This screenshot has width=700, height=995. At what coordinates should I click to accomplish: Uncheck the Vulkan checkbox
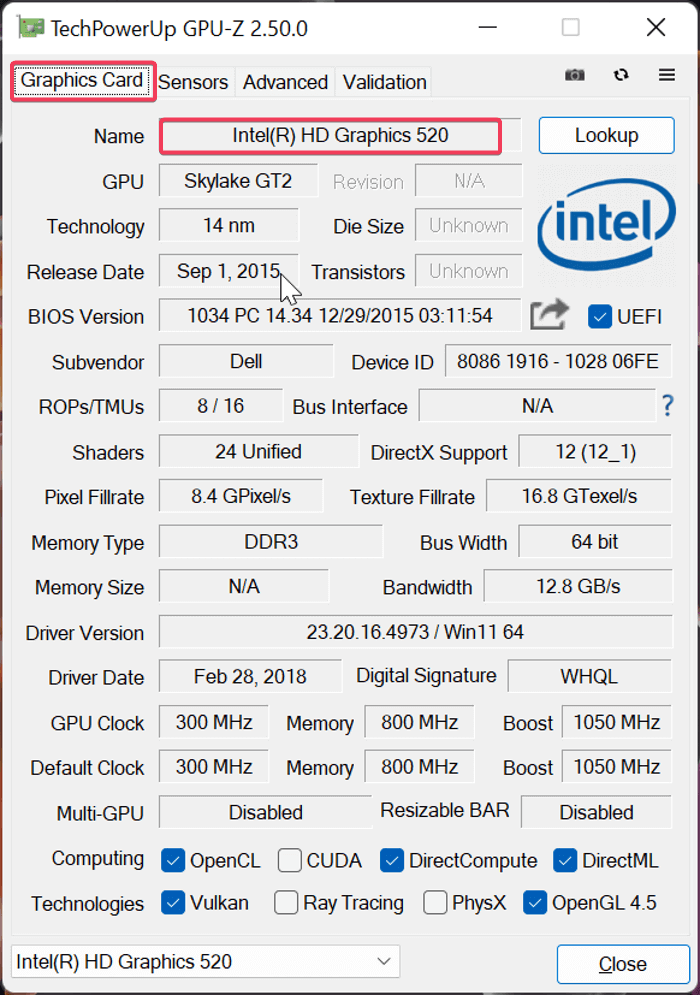coord(175,903)
